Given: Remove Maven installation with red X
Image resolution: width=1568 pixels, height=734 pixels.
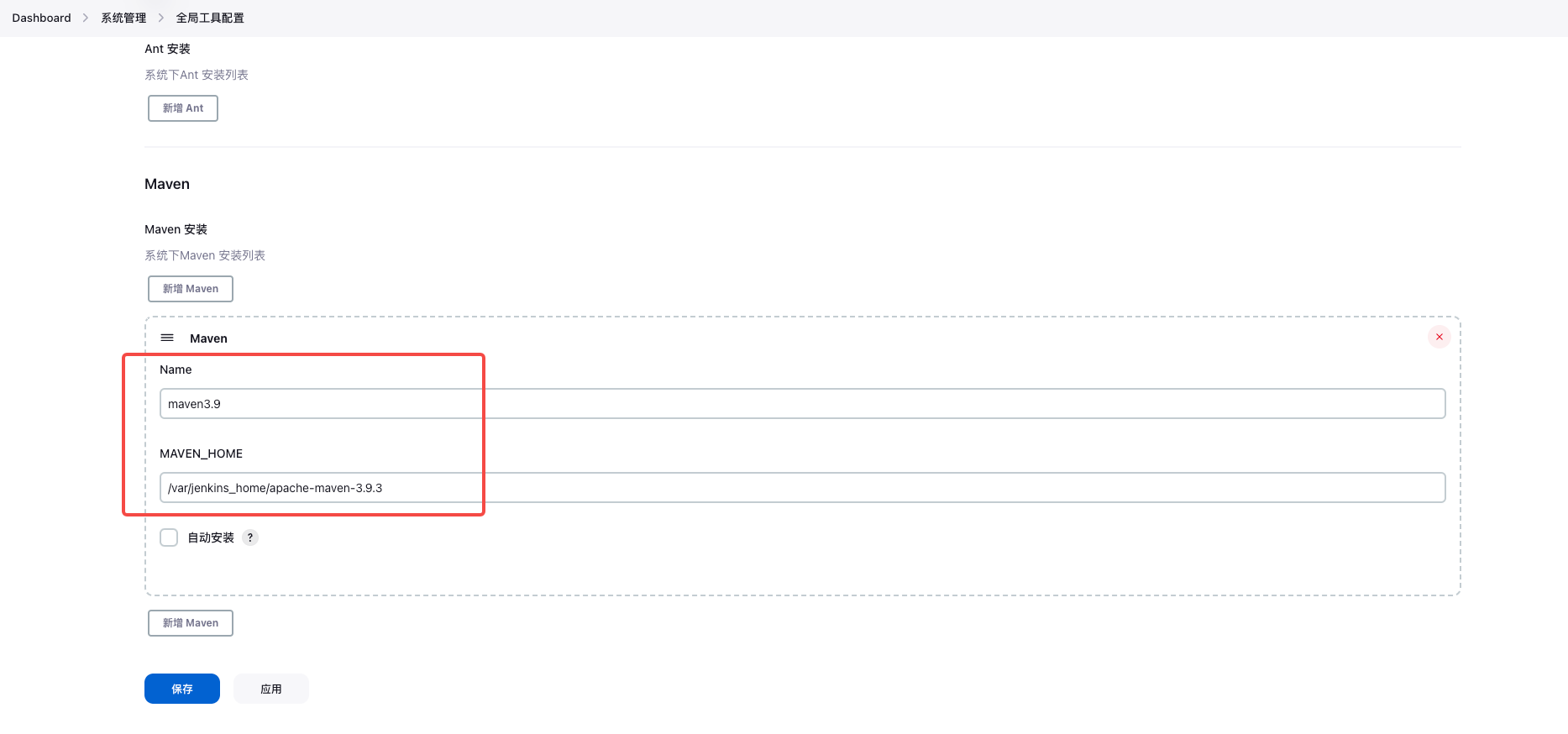Looking at the screenshot, I should (1440, 337).
